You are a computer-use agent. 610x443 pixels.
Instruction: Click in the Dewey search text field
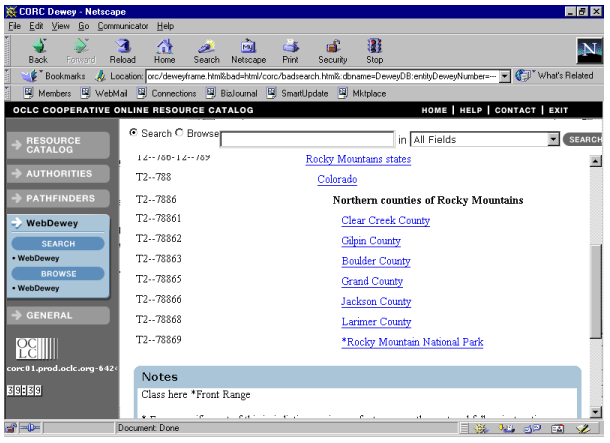pyautogui.click(x=307, y=140)
